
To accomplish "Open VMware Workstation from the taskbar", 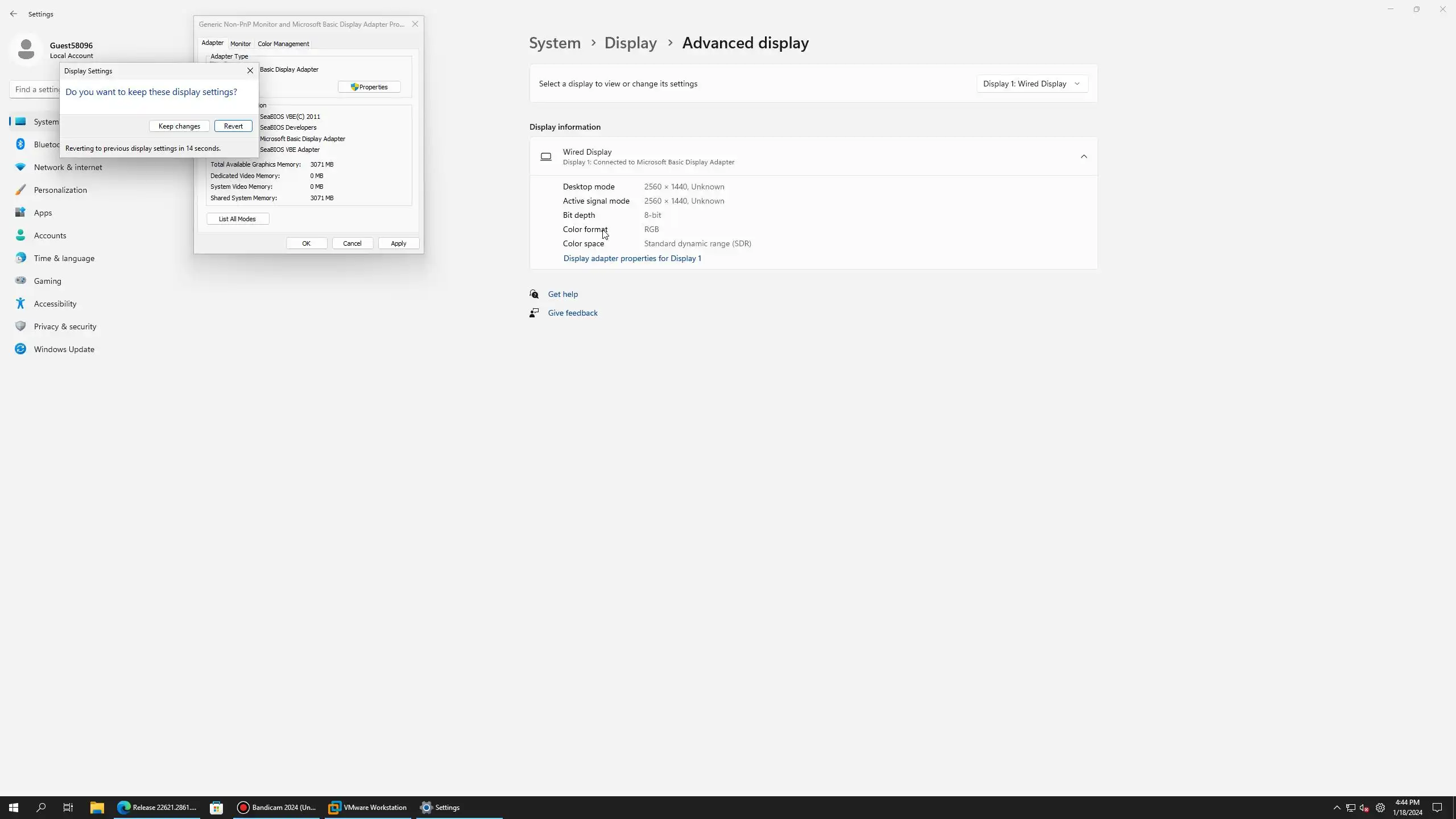I will 368,807.
